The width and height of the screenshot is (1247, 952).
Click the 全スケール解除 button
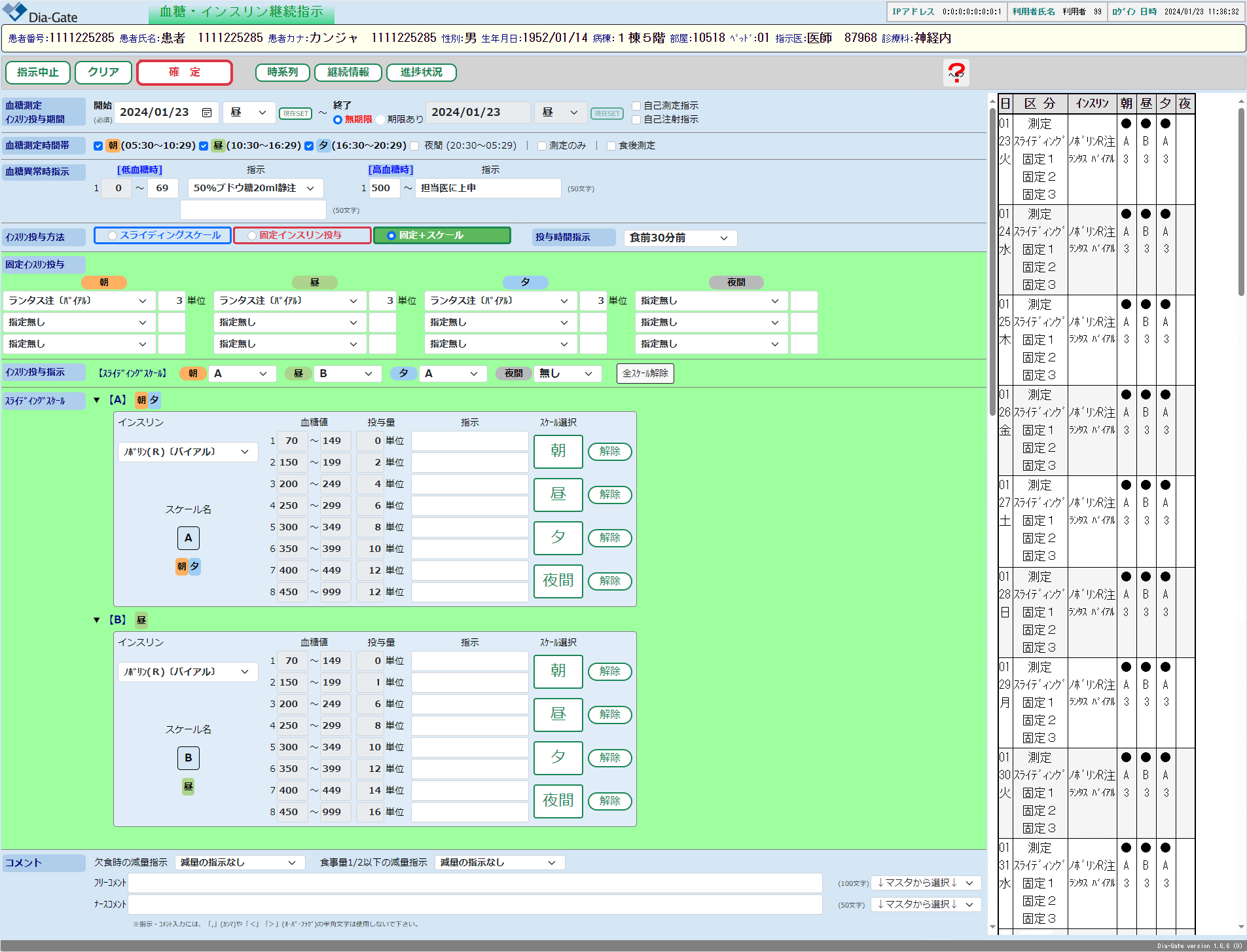[x=645, y=374]
